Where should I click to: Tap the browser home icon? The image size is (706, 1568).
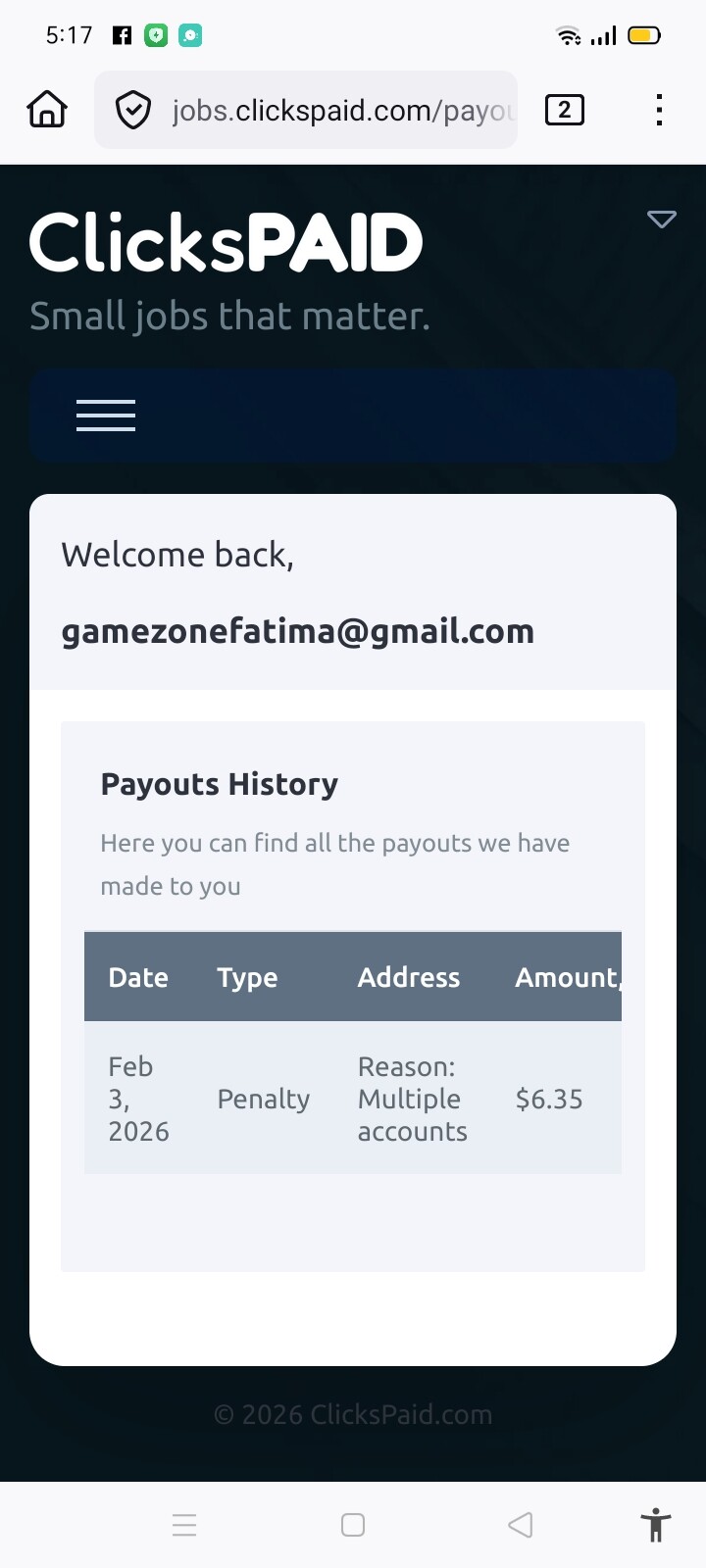[x=47, y=110]
